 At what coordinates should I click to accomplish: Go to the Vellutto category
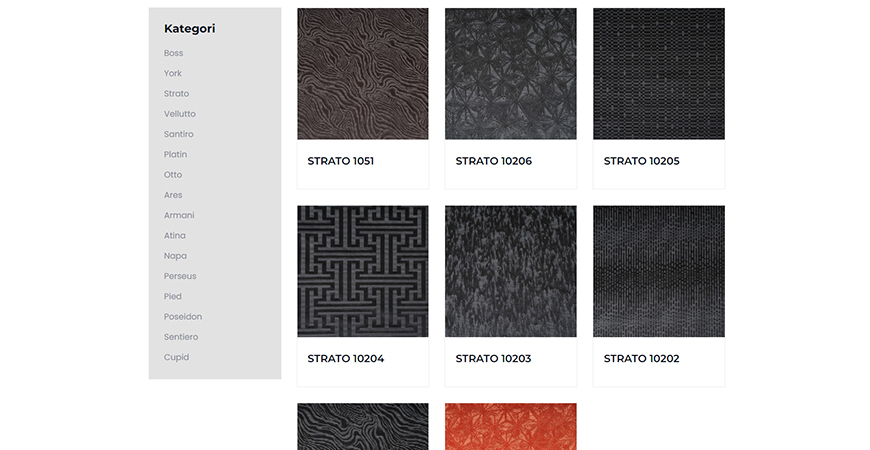point(180,114)
